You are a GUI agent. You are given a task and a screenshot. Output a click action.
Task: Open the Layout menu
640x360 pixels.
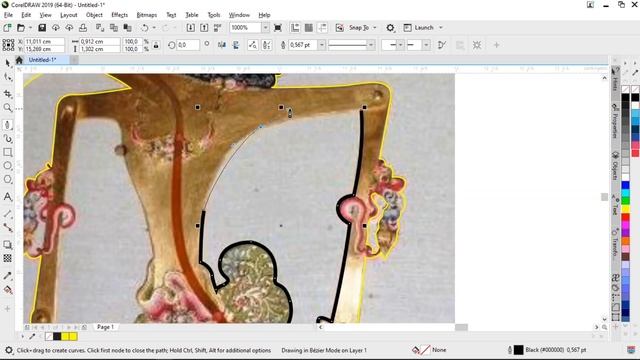point(69,15)
